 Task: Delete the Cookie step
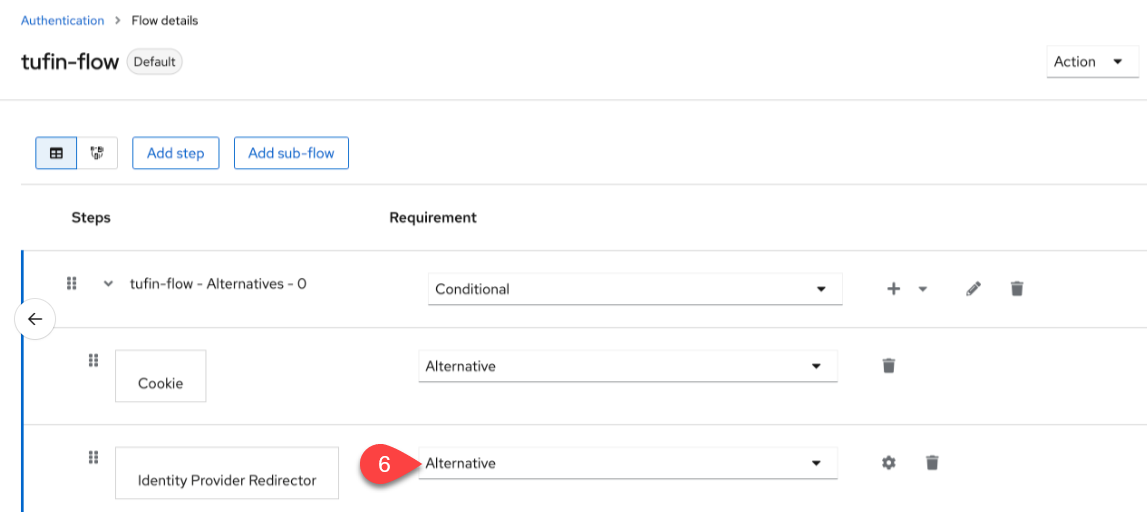(889, 366)
